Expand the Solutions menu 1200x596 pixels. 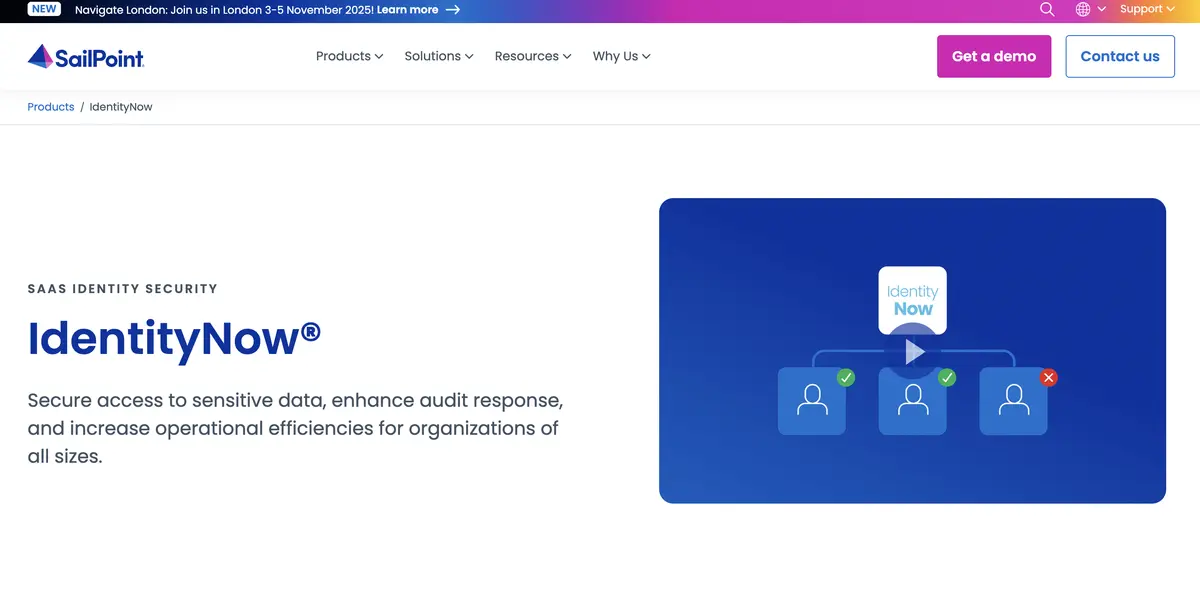439,56
